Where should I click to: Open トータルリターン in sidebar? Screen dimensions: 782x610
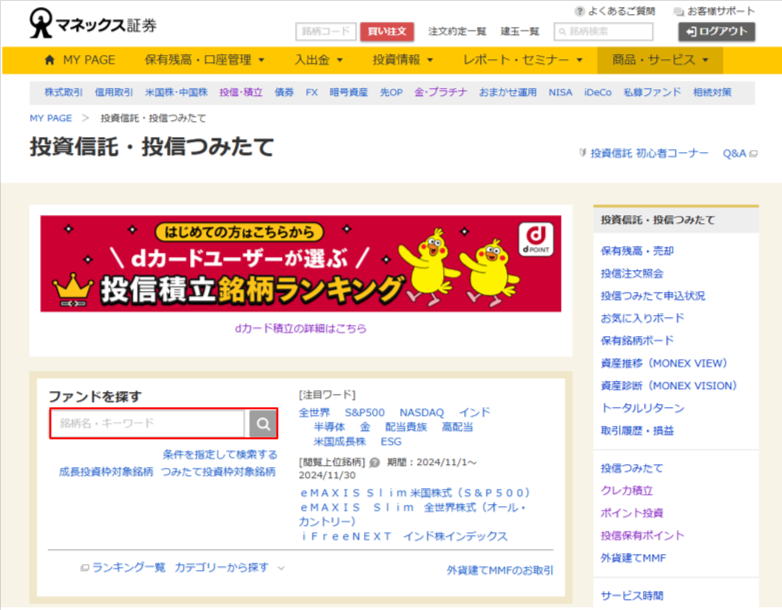tap(642, 408)
